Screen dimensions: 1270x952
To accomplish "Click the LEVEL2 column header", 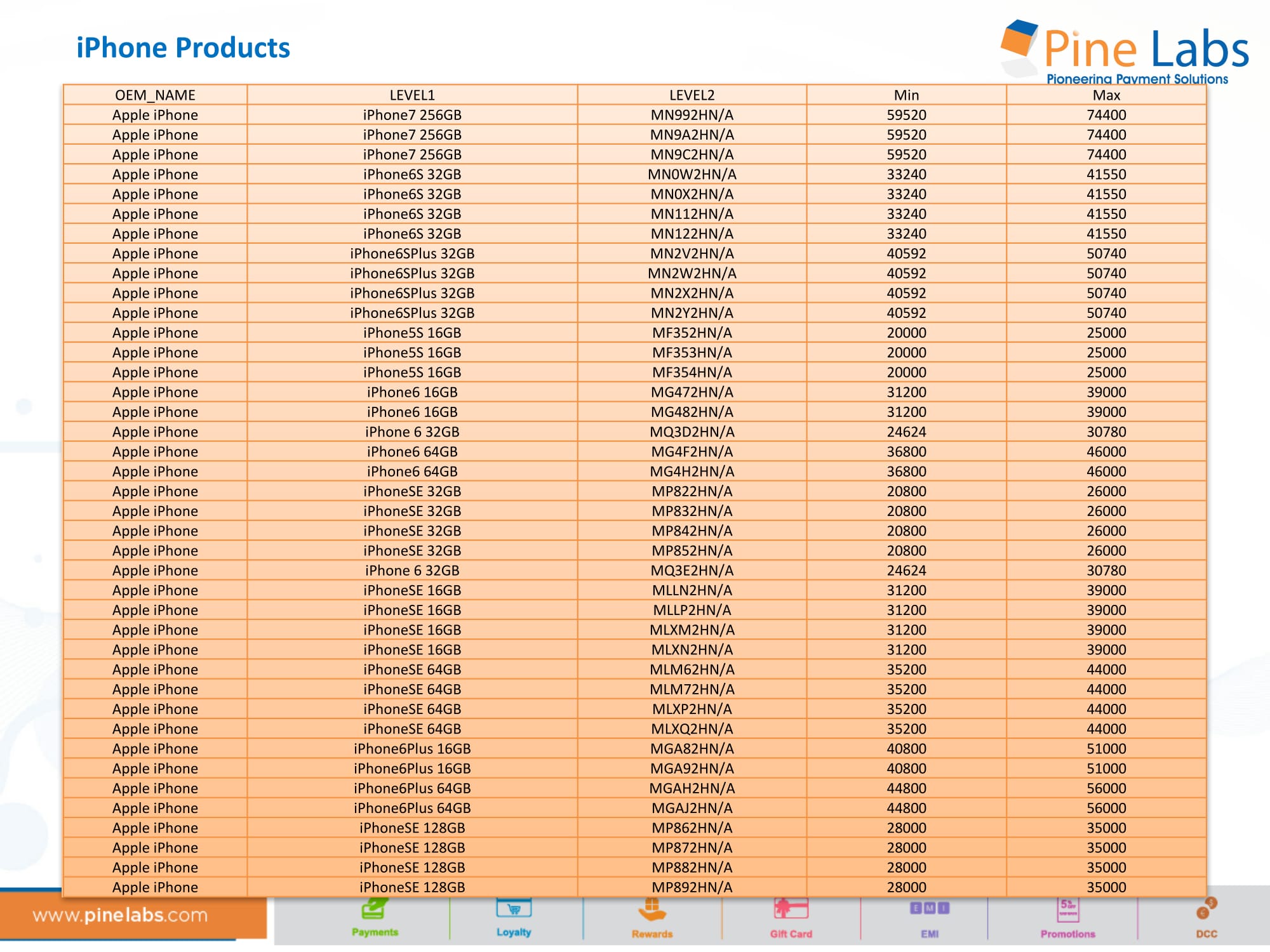I will point(692,95).
